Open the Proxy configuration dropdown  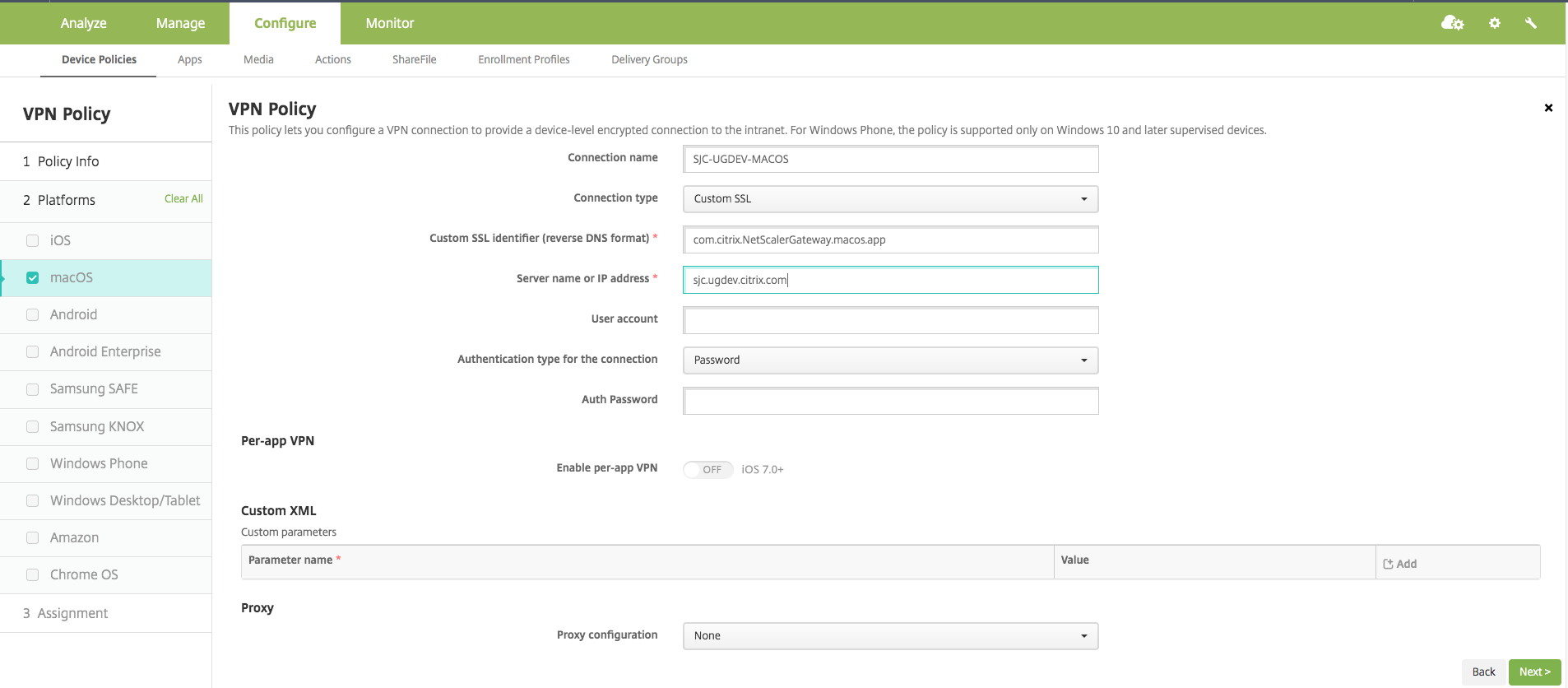[x=890, y=636]
